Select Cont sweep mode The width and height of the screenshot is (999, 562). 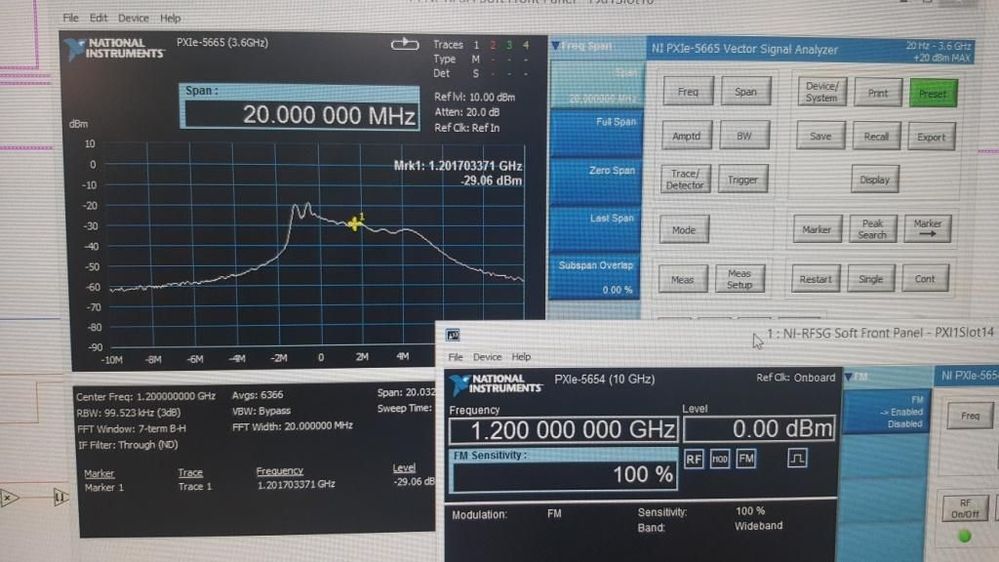pos(925,278)
